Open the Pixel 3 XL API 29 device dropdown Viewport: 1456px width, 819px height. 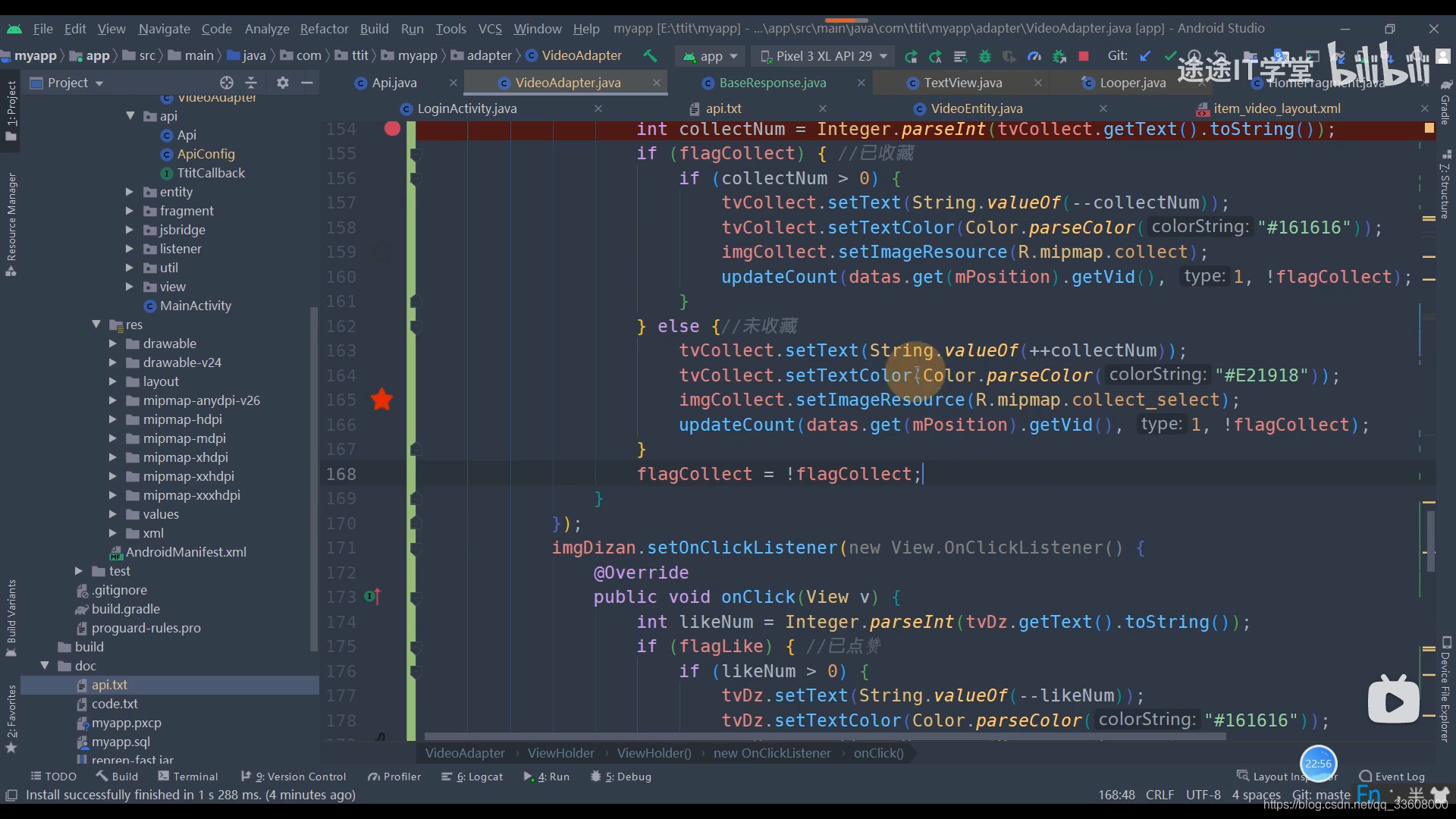click(x=824, y=56)
